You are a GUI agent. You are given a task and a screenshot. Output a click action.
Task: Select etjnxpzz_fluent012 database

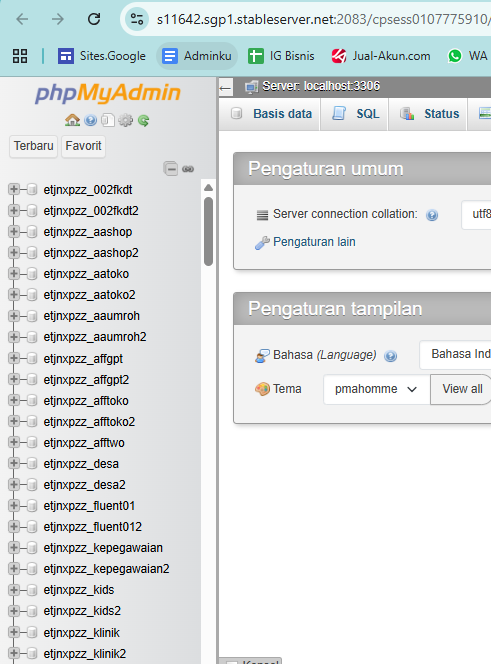click(92, 527)
